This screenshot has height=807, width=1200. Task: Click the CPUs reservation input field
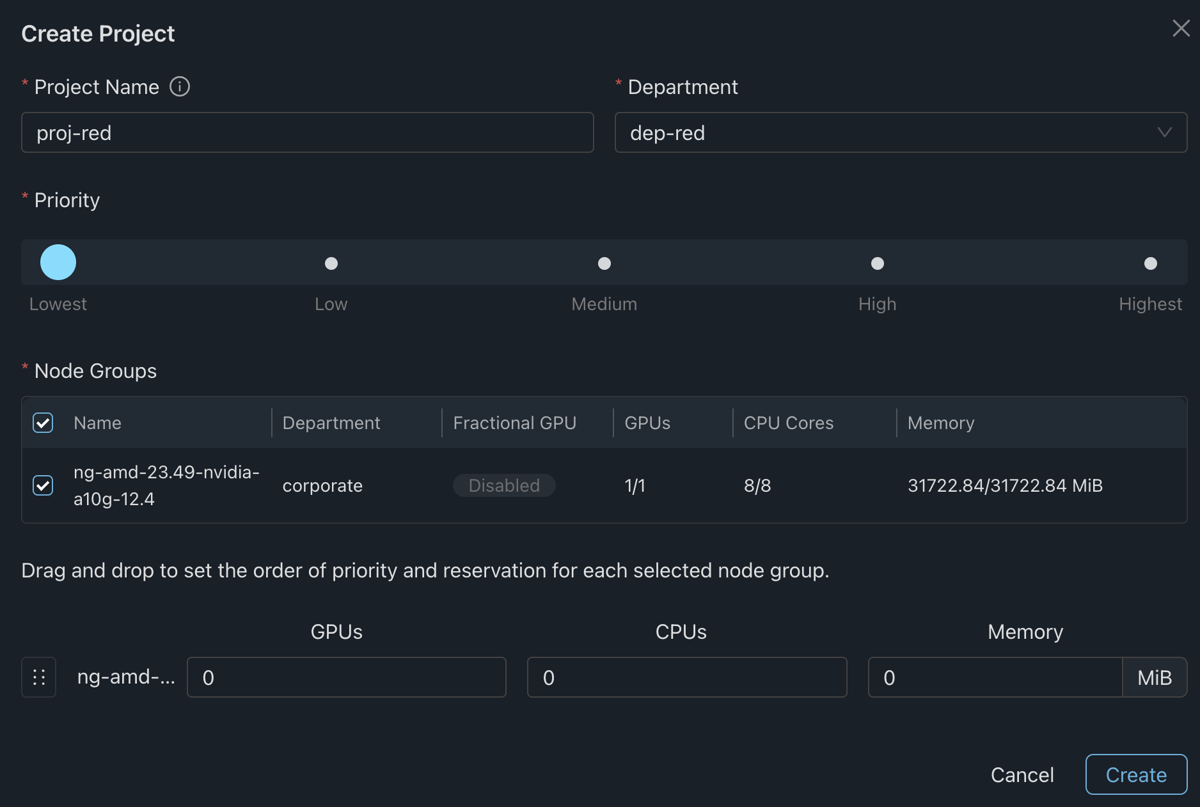(x=686, y=677)
